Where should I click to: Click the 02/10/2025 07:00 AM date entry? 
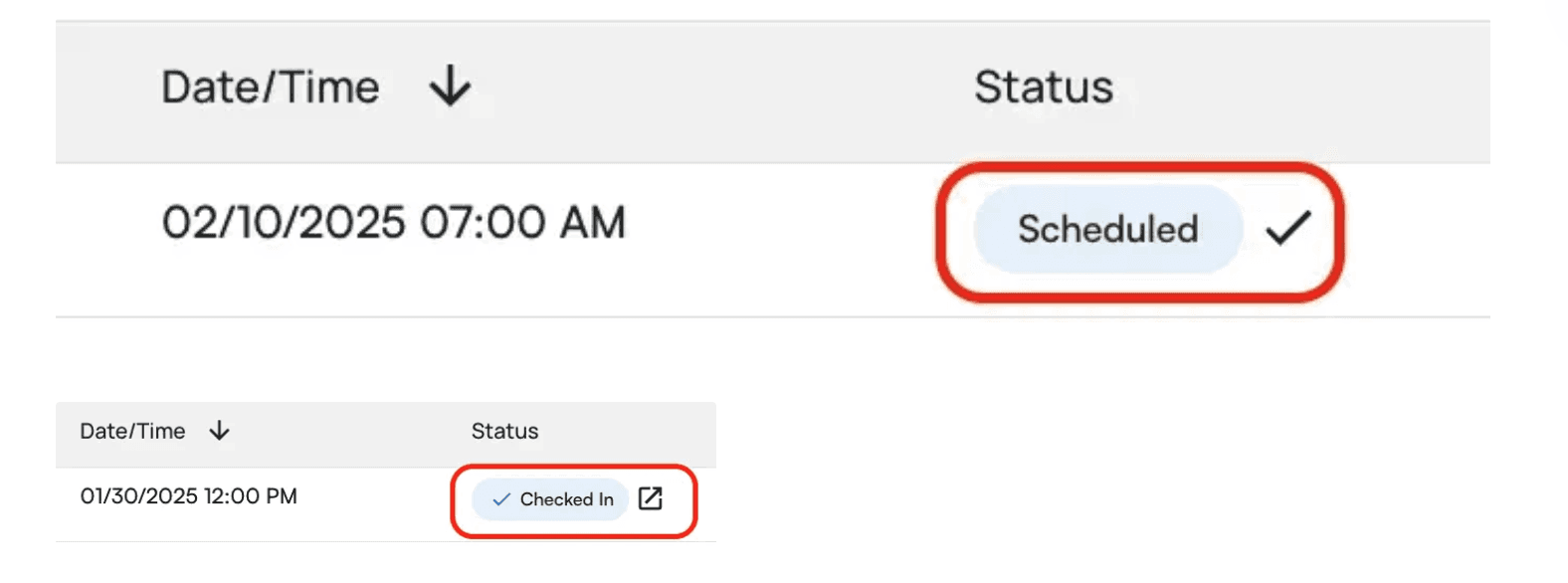coord(394,223)
